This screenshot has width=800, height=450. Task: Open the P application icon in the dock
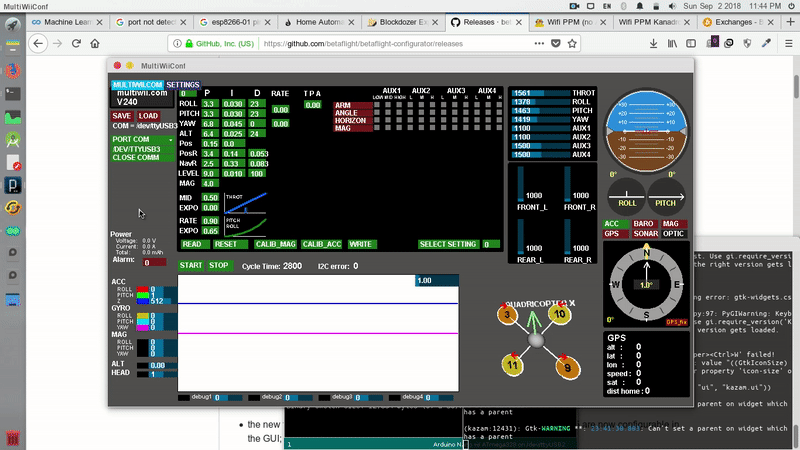click(13, 185)
